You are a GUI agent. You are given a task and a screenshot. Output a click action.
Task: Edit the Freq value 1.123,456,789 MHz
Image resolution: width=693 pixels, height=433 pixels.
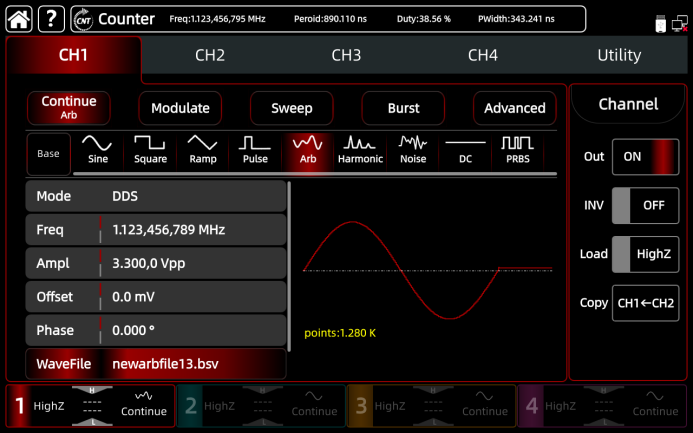(x=169, y=230)
